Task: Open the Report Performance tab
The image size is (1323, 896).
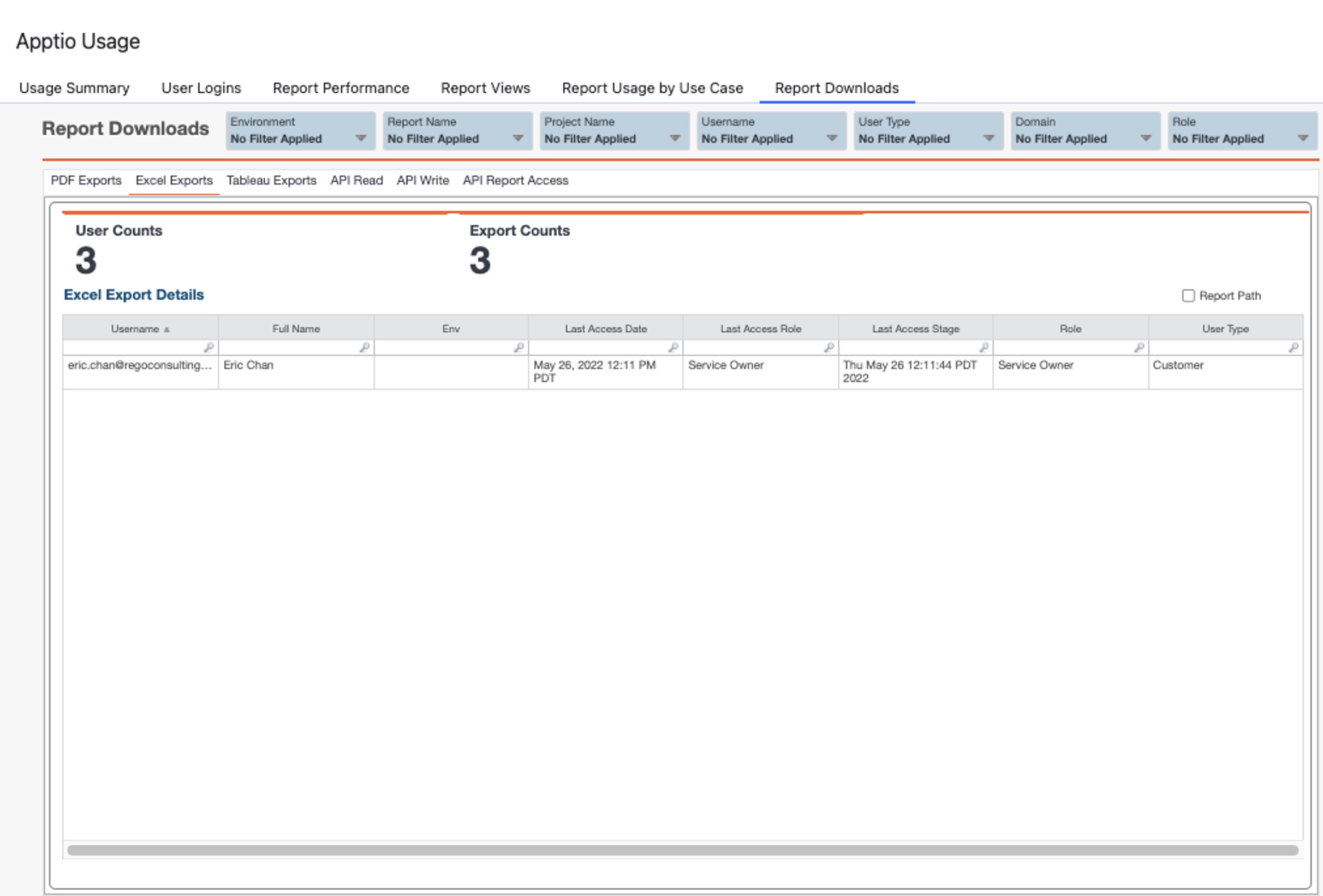Action: coord(341,88)
